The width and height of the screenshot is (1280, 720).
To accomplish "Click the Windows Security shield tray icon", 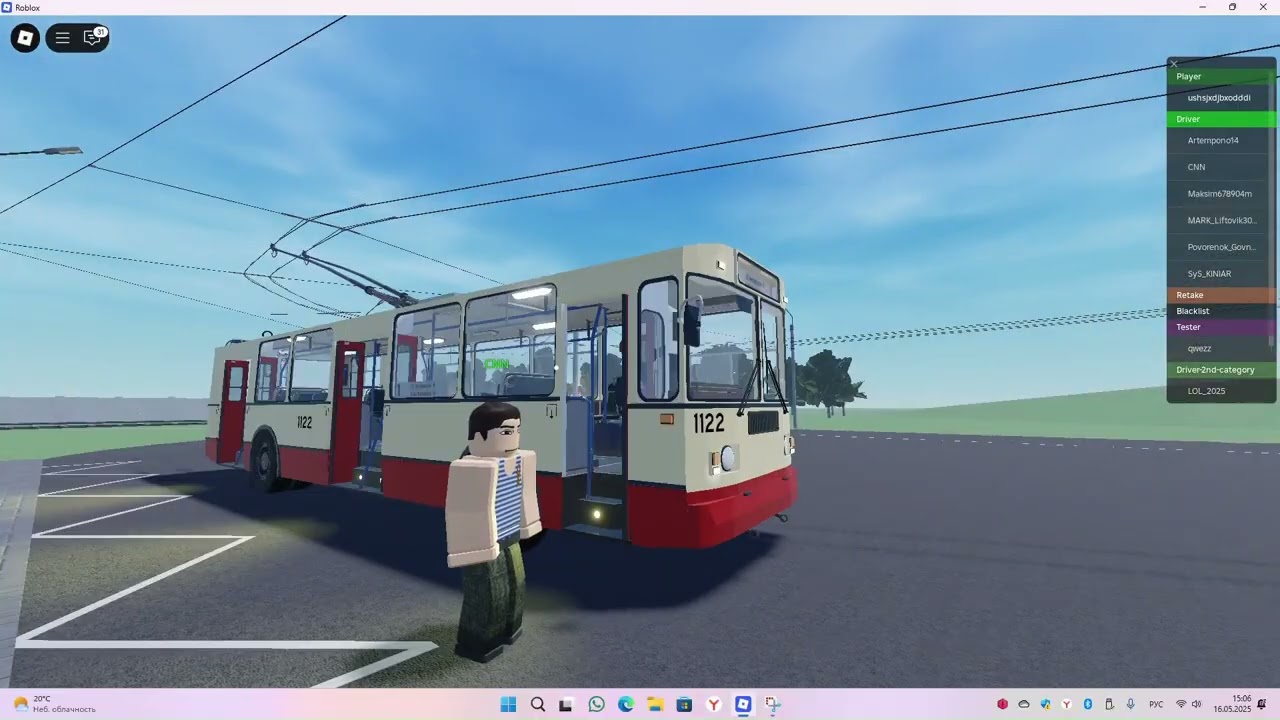I will pyautogui.click(x=1045, y=704).
